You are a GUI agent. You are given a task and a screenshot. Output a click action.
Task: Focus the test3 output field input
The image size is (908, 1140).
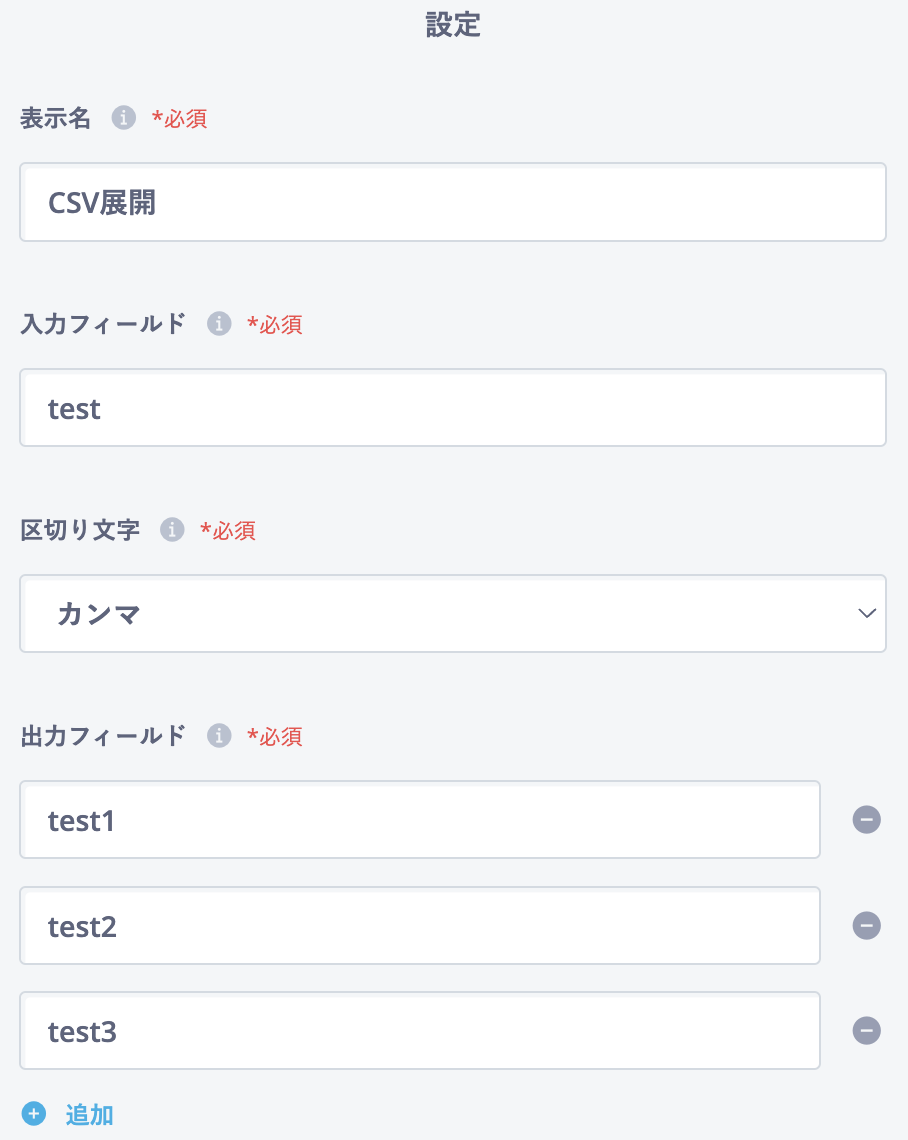coord(420,1030)
